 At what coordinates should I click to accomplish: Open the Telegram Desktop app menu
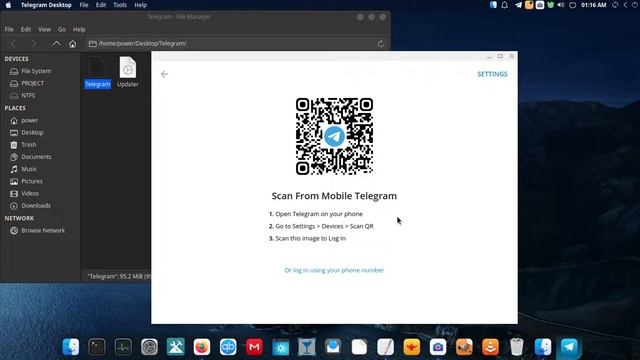[46, 5]
